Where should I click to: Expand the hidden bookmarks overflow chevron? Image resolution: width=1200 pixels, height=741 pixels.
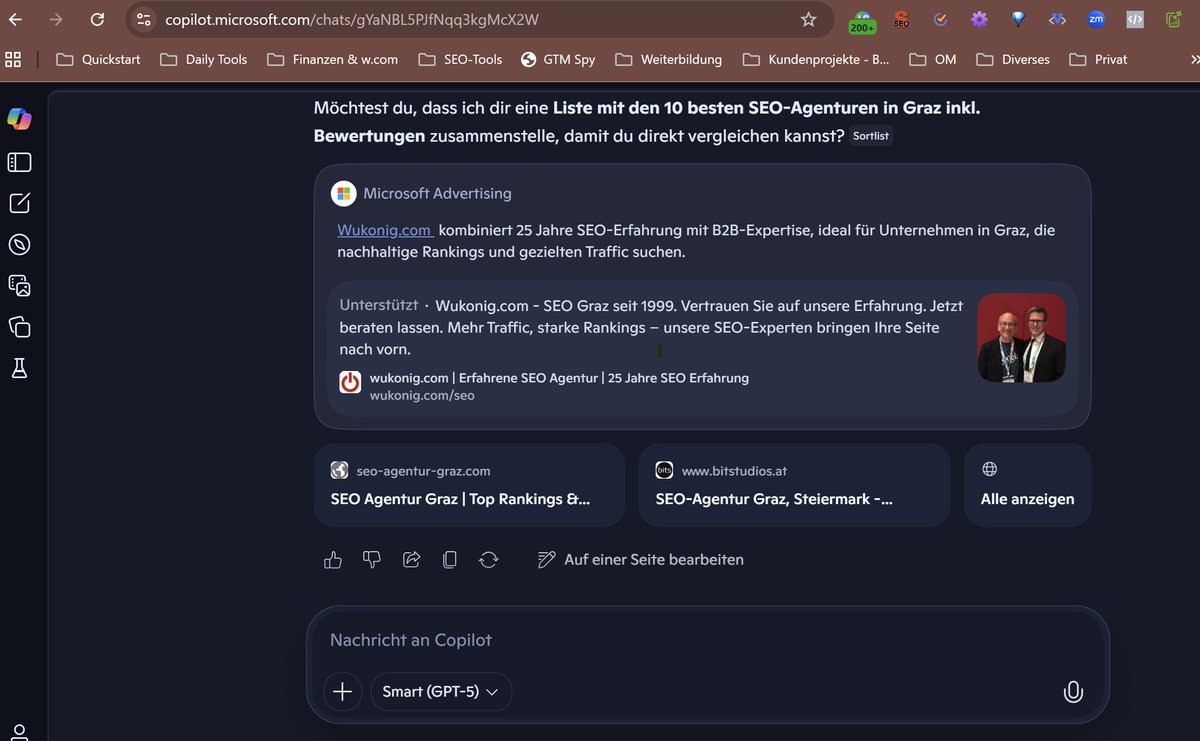[1195, 59]
